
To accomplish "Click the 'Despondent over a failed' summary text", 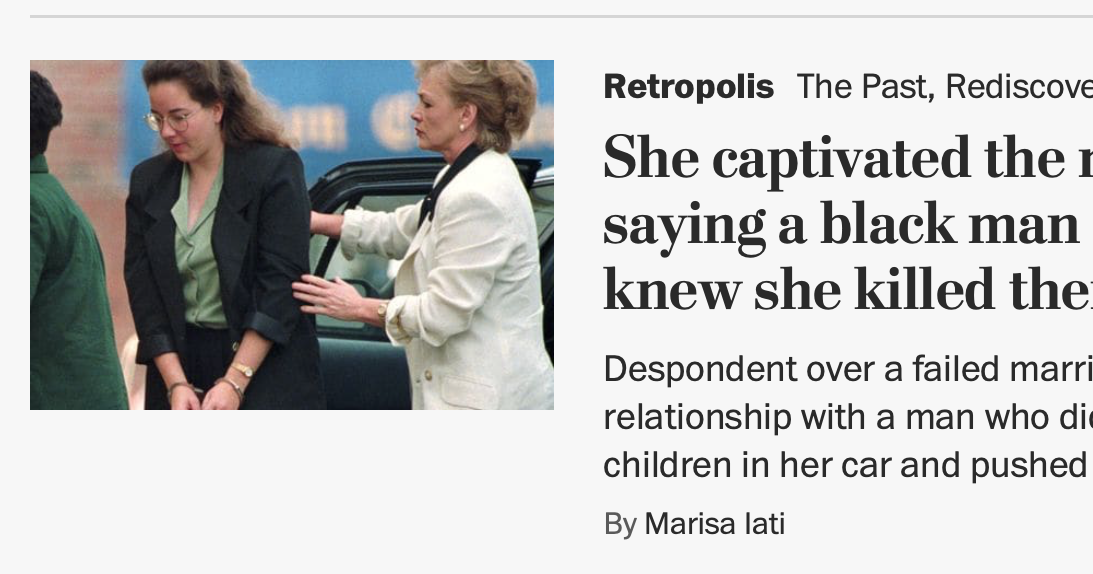I will (x=848, y=417).
